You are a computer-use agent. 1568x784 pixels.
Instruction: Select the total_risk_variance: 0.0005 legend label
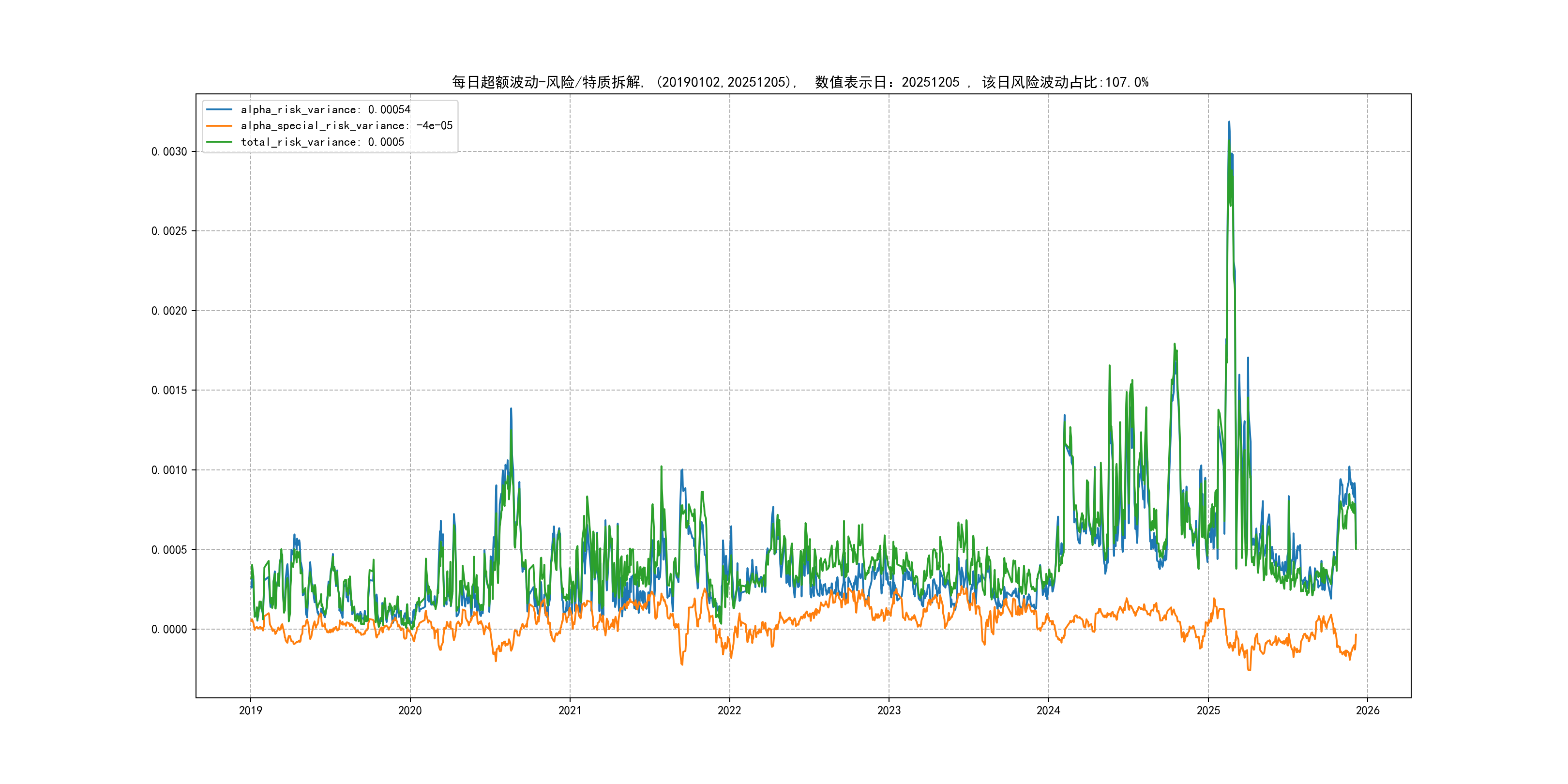(x=323, y=142)
